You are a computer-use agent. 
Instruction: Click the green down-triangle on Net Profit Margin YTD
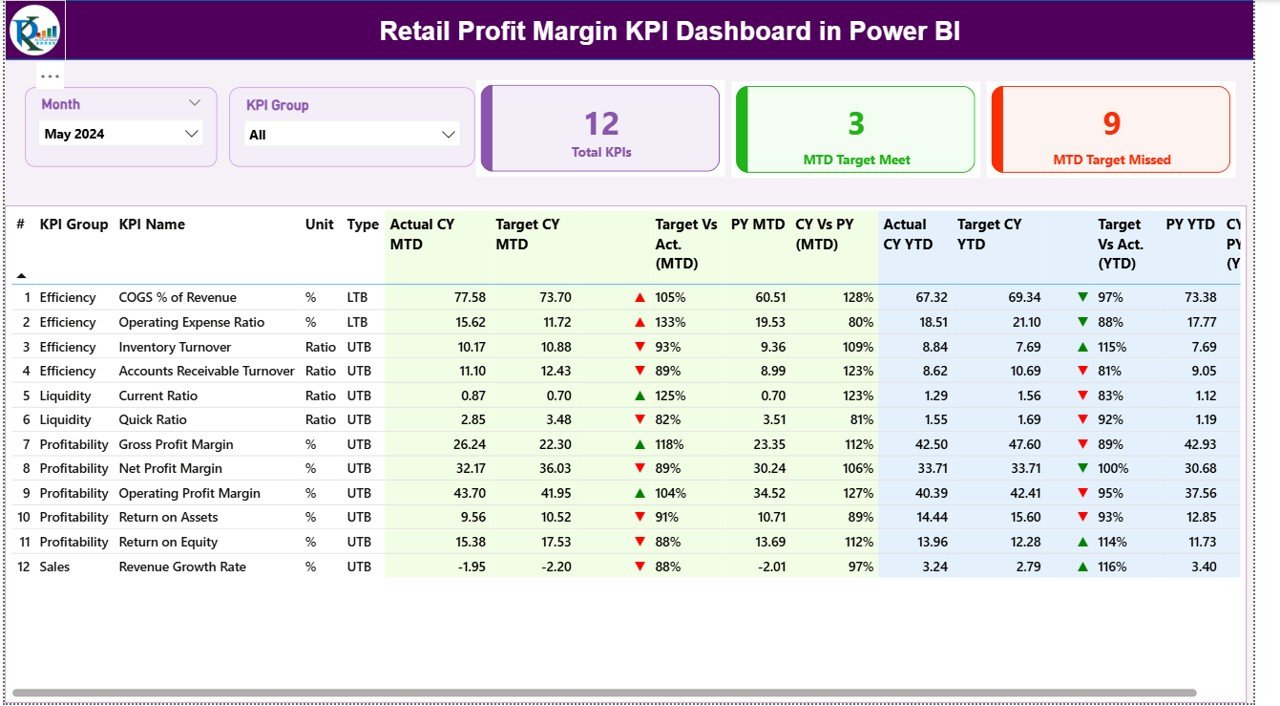click(1082, 468)
